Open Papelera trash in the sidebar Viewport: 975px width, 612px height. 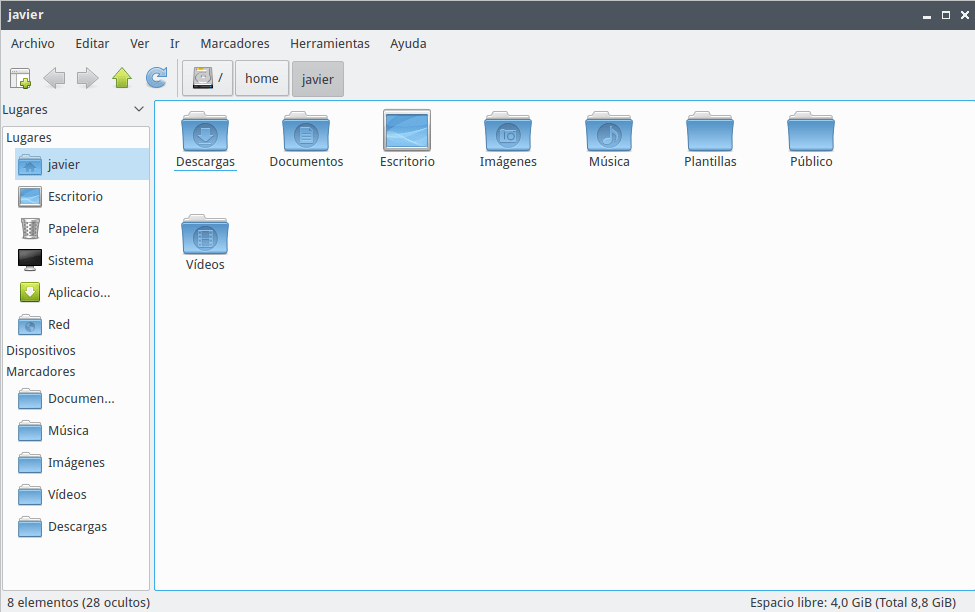pyautogui.click(x=82, y=228)
